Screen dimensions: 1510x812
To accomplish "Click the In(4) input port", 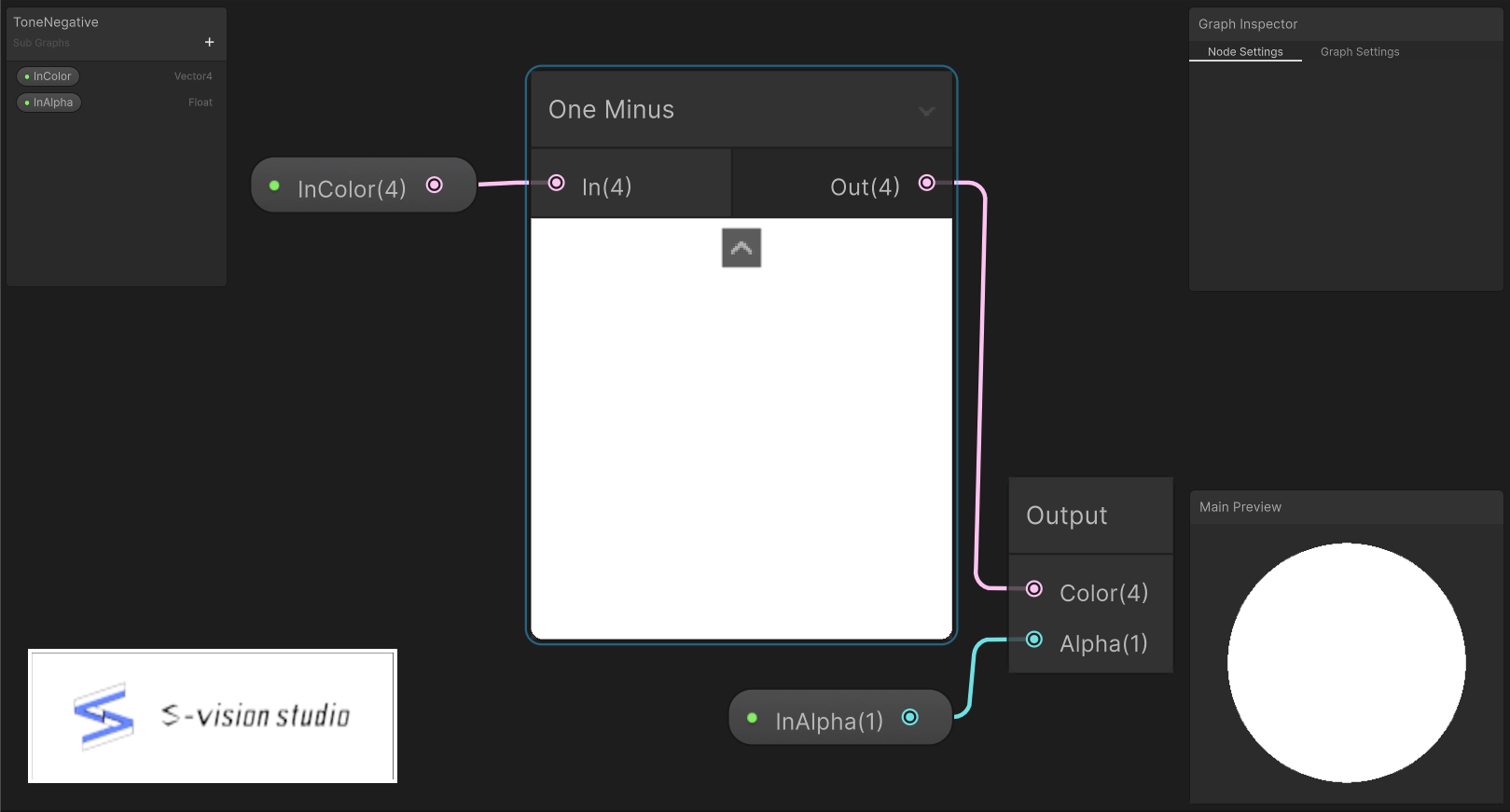I will 557,183.
